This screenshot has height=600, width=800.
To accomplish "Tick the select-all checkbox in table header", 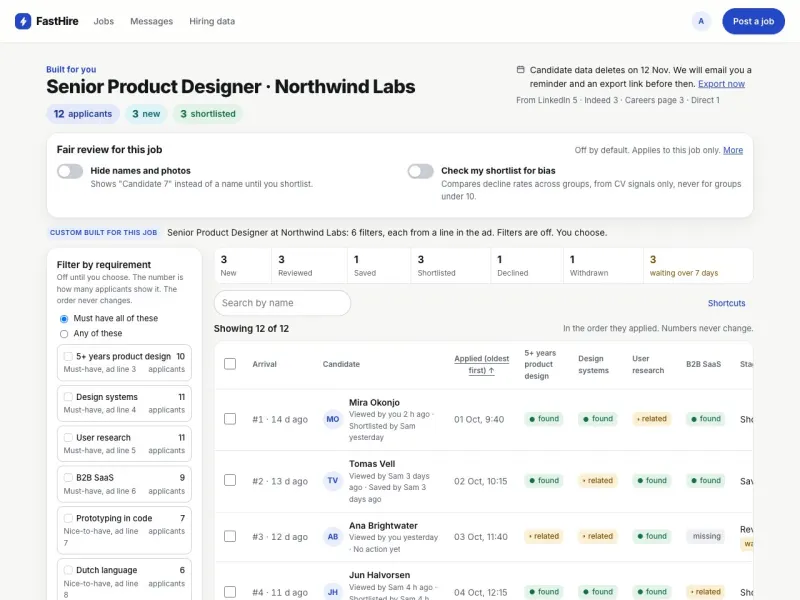I will pyautogui.click(x=230, y=364).
